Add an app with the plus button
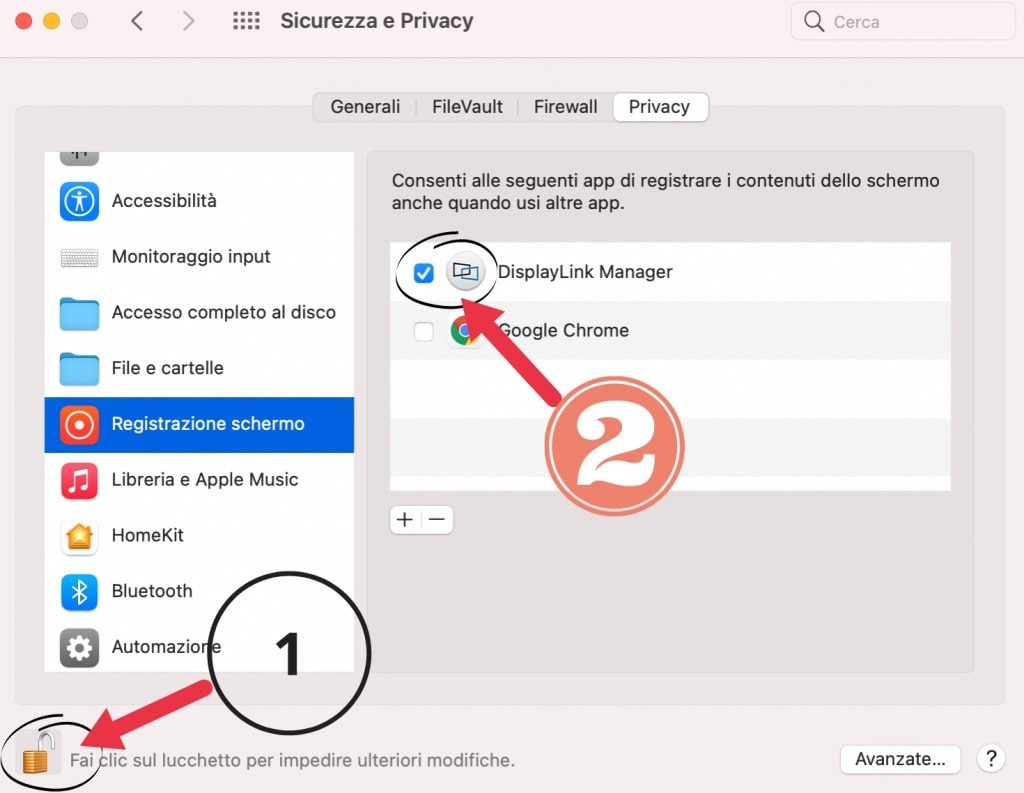Image resolution: width=1024 pixels, height=793 pixels. (x=405, y=520)
